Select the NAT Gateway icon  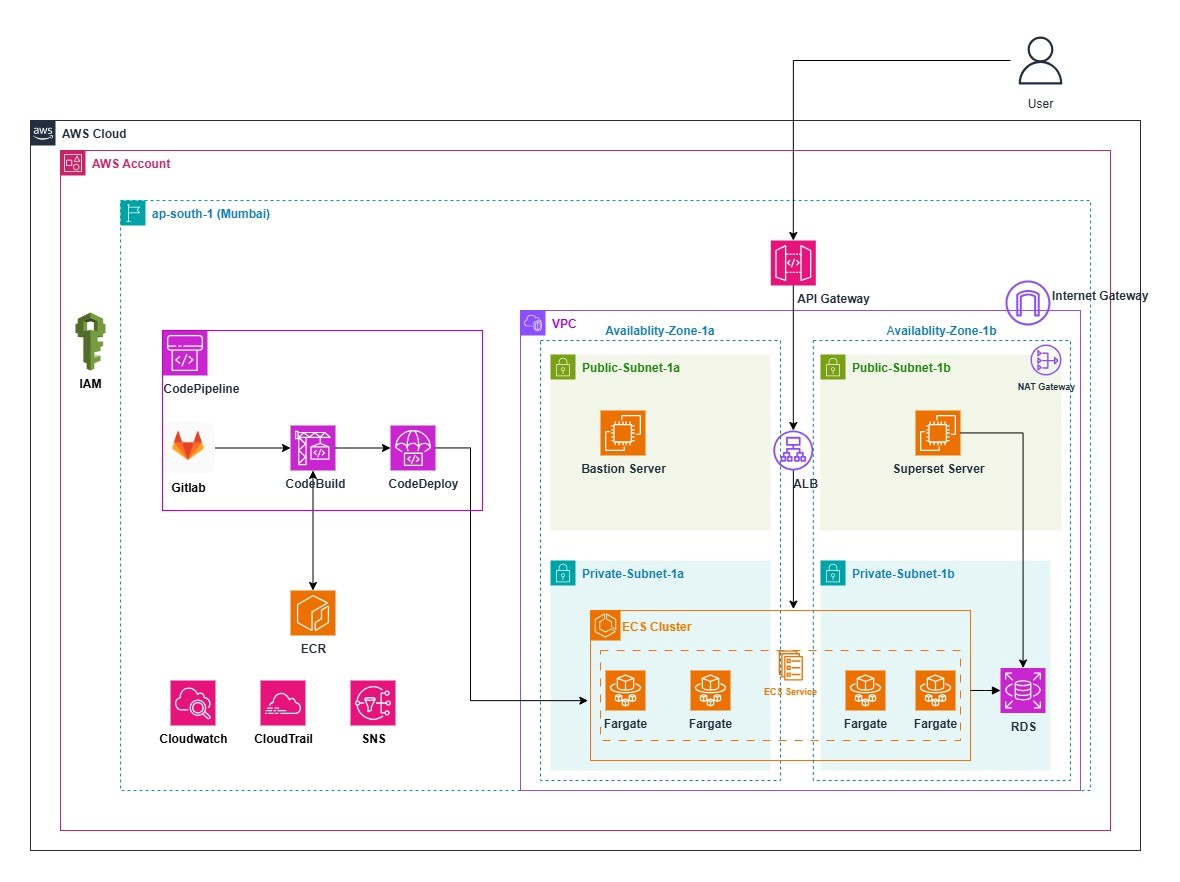point(1046,361)
